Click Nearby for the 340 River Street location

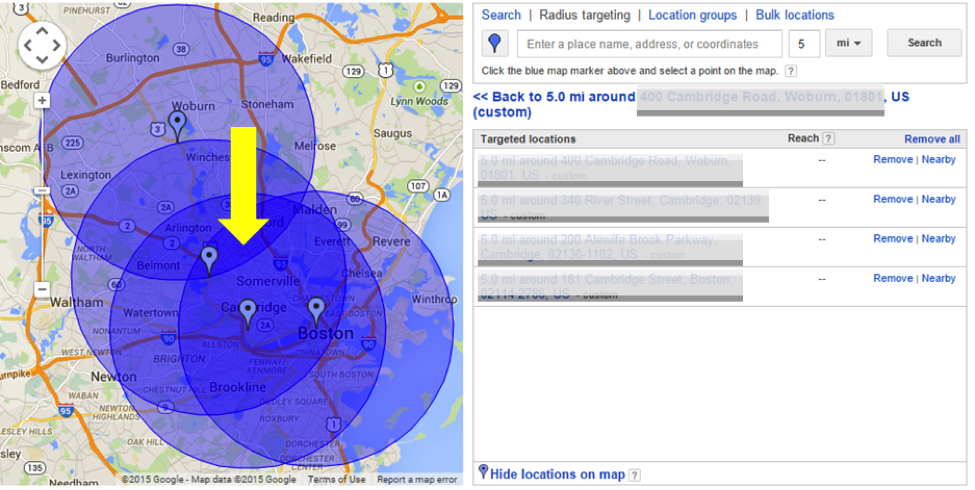[939, 199]
